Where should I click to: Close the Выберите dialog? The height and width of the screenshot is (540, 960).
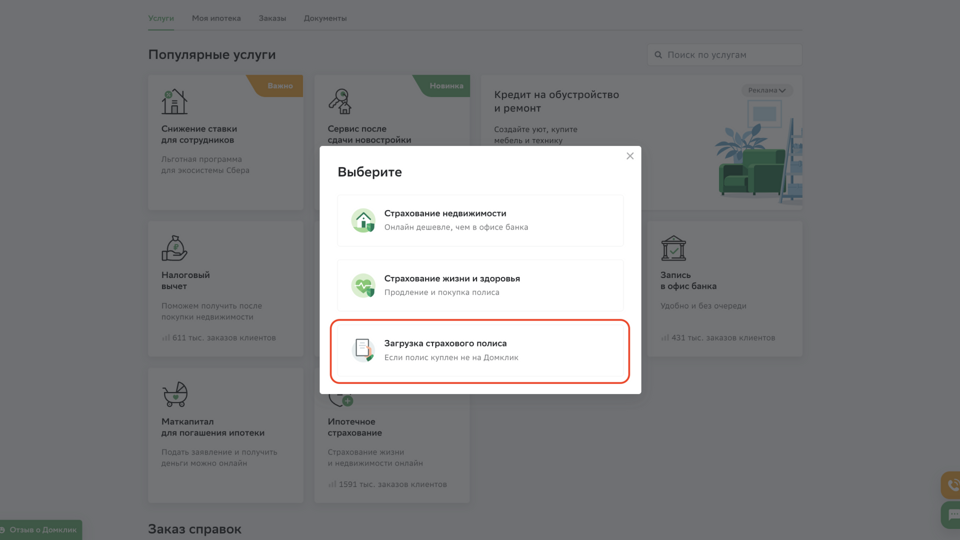click(630, 156)
